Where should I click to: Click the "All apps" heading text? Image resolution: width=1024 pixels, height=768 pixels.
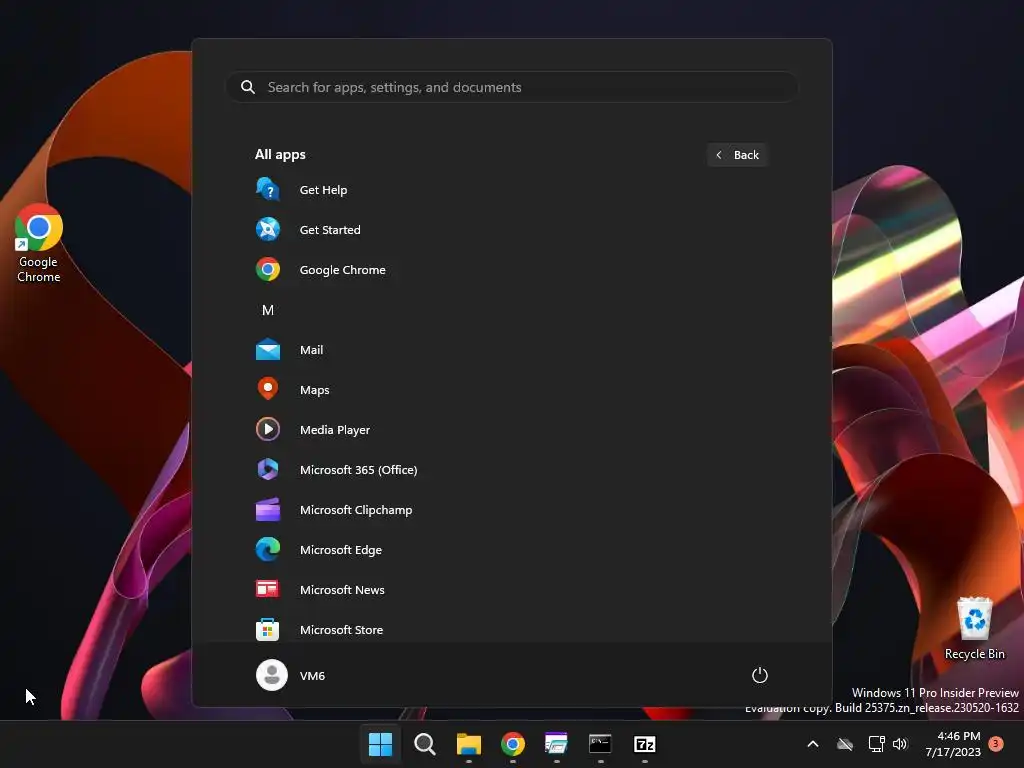coord(280,155)
